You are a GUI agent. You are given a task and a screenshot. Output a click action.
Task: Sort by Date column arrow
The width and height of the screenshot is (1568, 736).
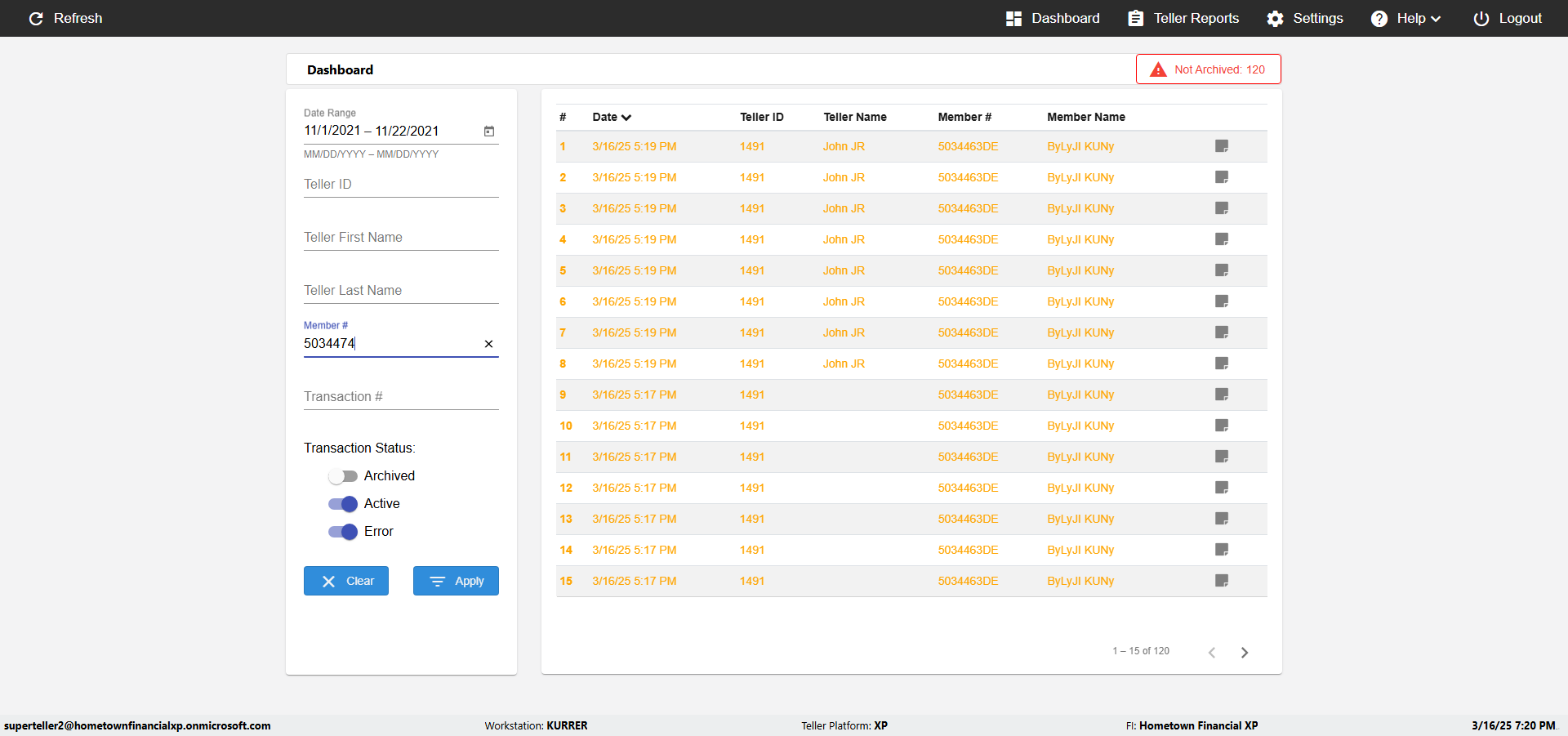[626, 118]
